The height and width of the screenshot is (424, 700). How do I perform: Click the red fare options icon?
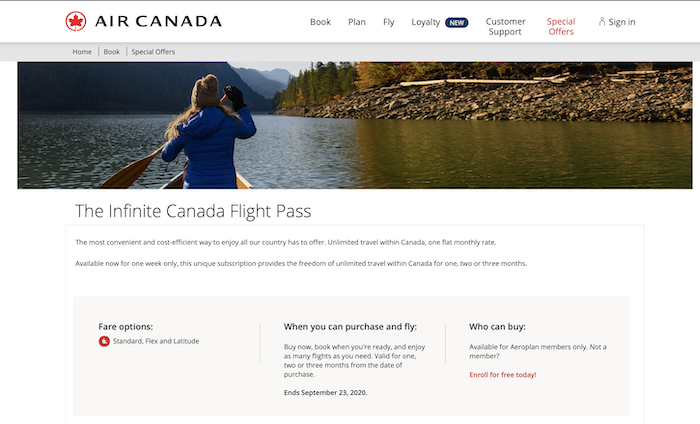tap(104, 341)
